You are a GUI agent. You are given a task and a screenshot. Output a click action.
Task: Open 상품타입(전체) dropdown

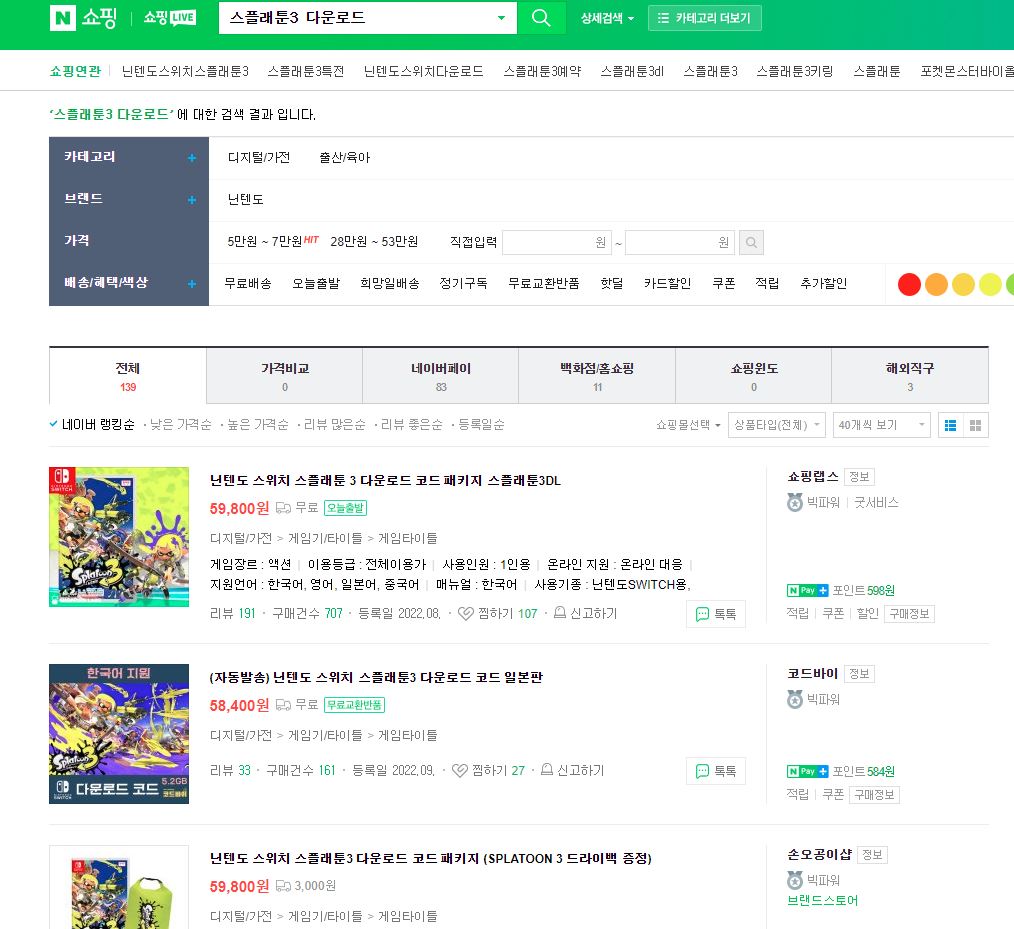pyautogui.click(x=777, y=425)
